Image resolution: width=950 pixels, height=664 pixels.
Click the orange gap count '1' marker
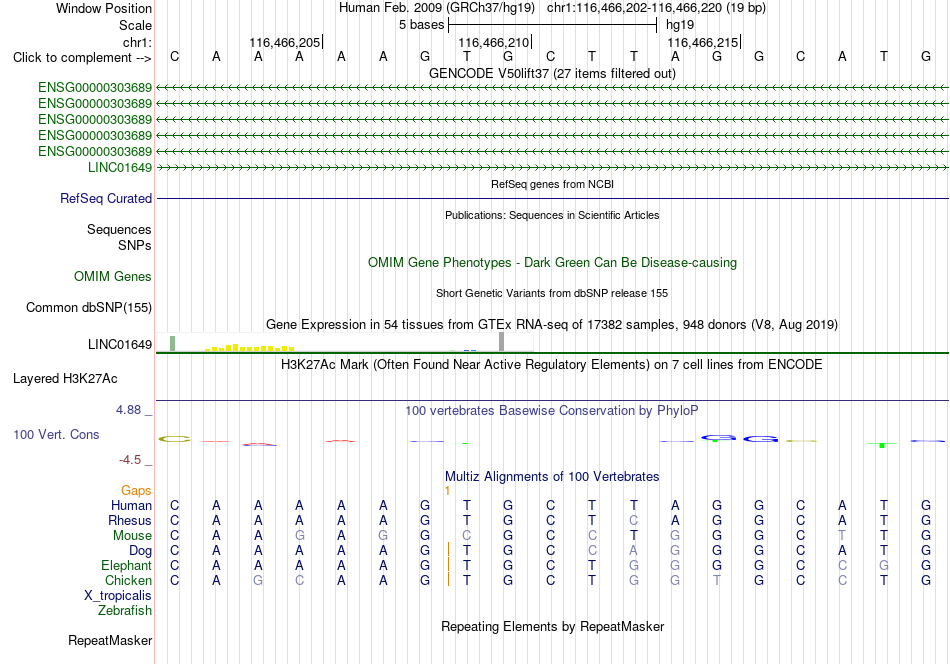(x=447, y=491)
